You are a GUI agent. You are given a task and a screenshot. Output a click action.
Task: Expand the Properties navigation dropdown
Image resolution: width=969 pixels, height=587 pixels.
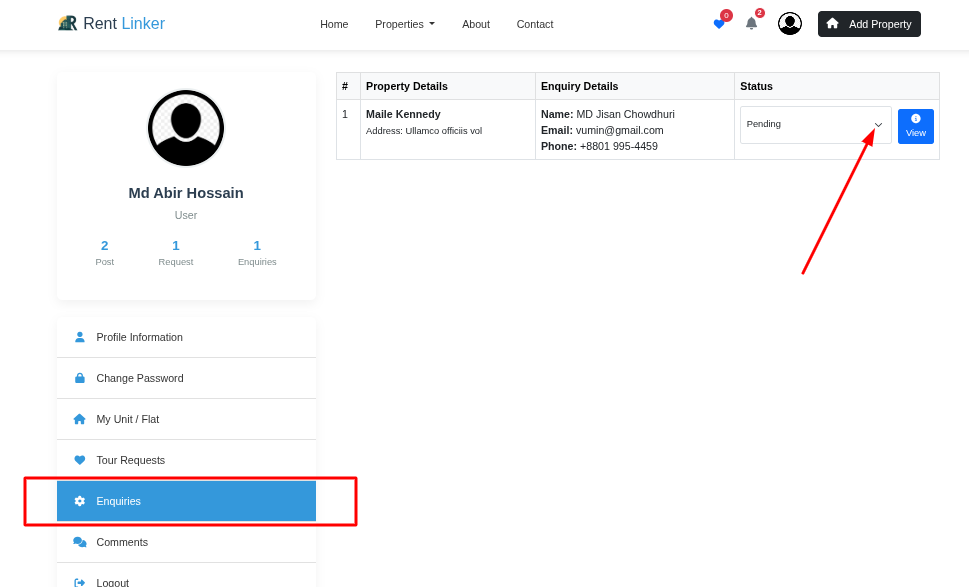pos(404,24)
